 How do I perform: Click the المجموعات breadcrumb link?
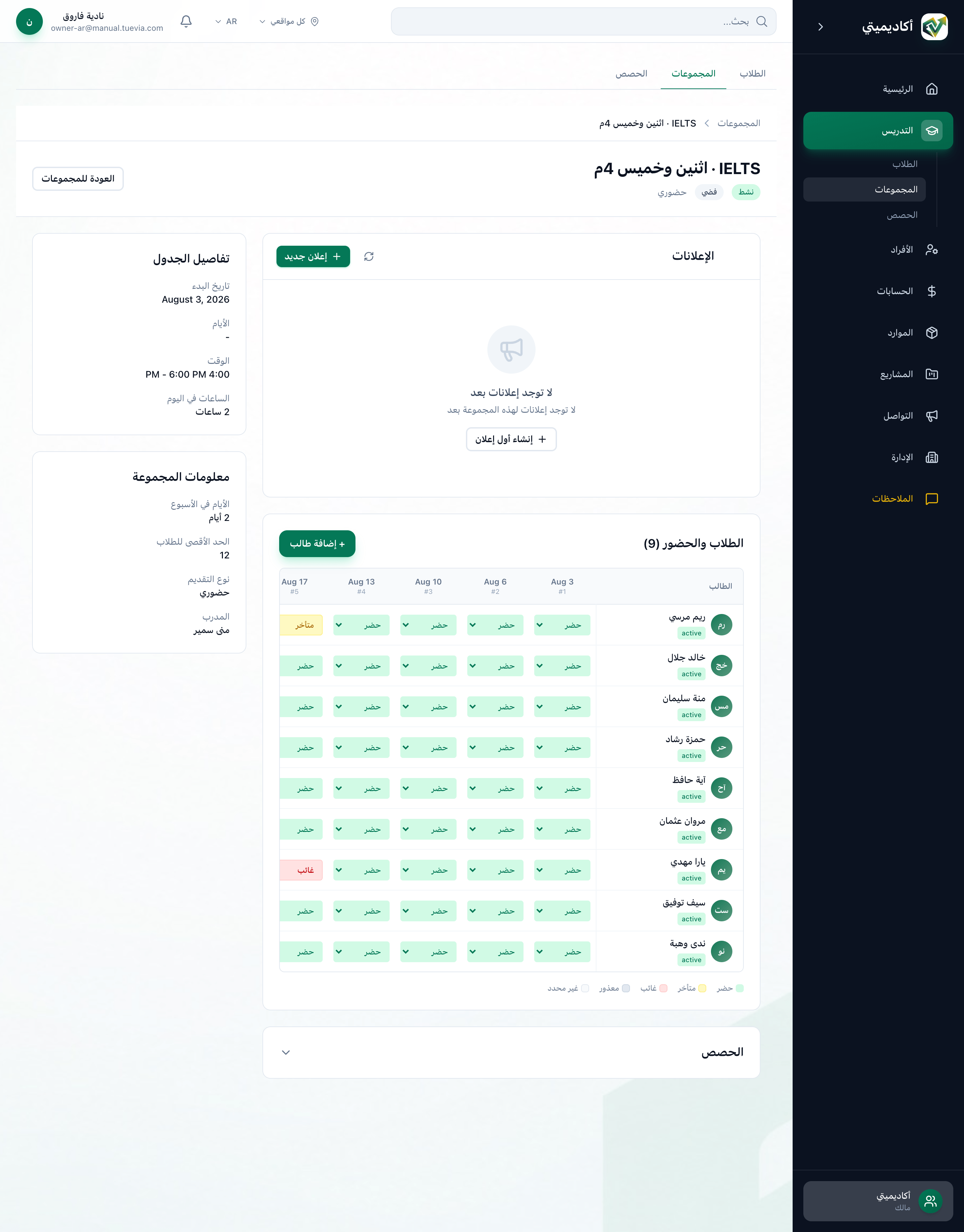[739, 123]
